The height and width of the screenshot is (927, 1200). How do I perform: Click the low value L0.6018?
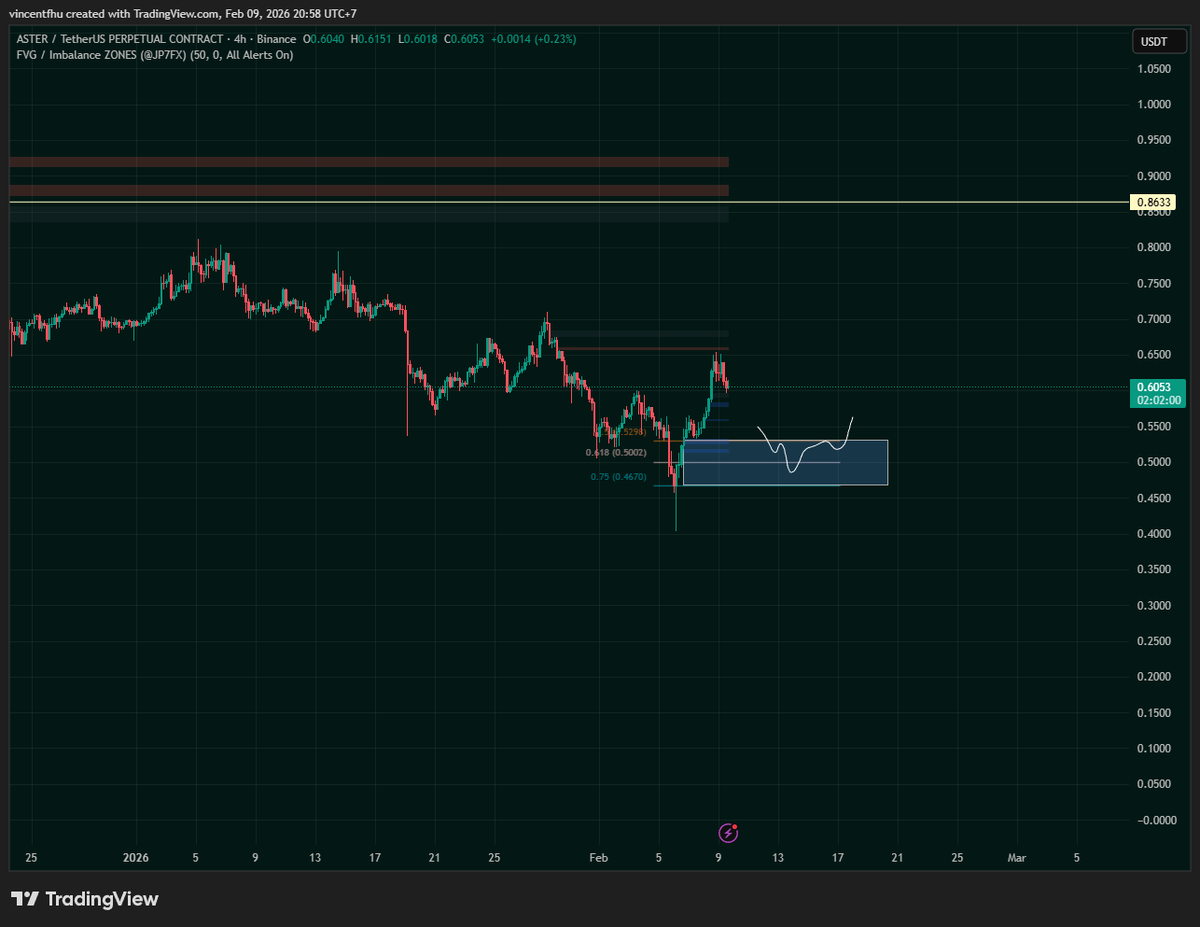coord(418,39)
